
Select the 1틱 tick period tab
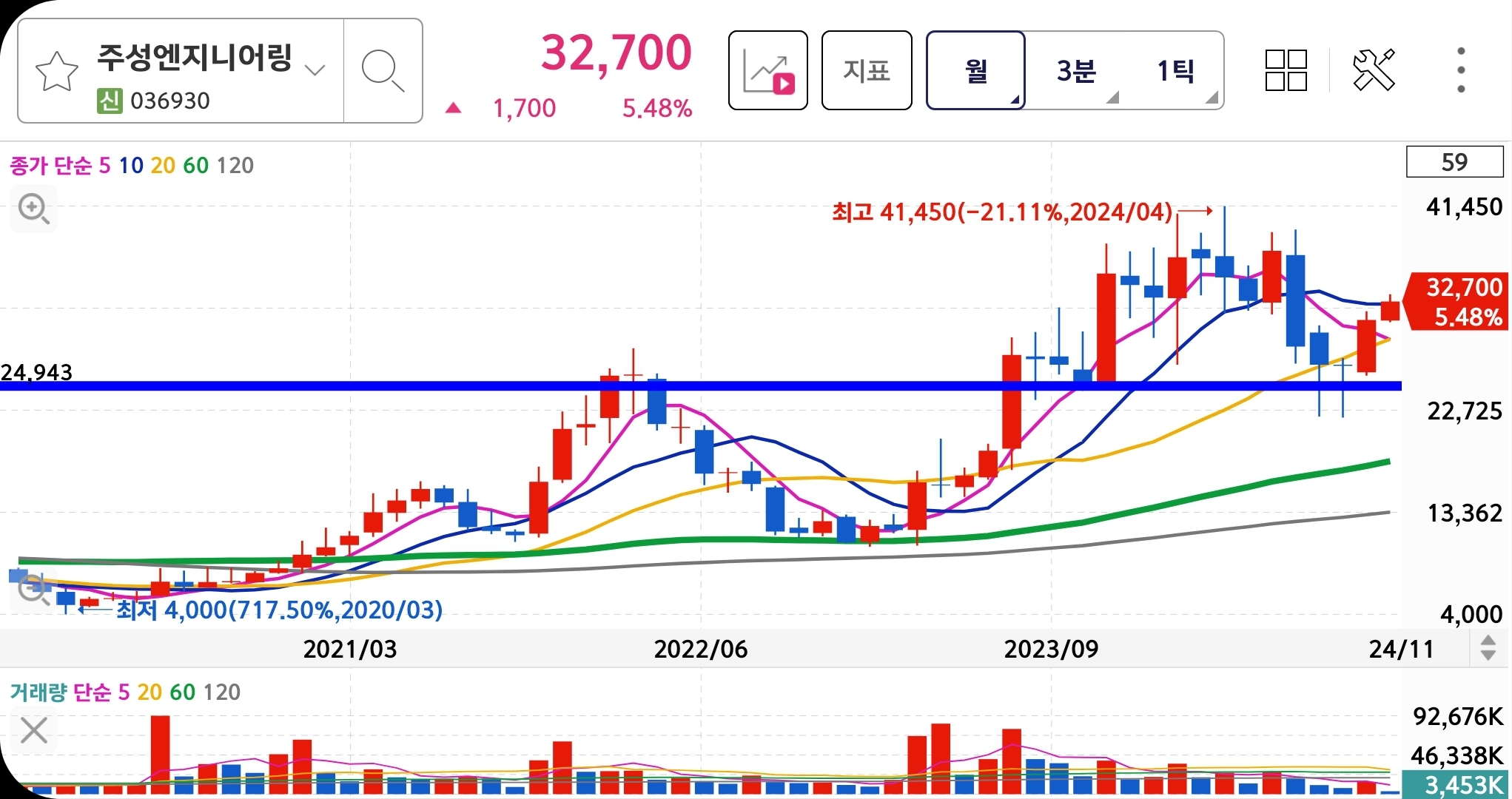pos(1176,71)
